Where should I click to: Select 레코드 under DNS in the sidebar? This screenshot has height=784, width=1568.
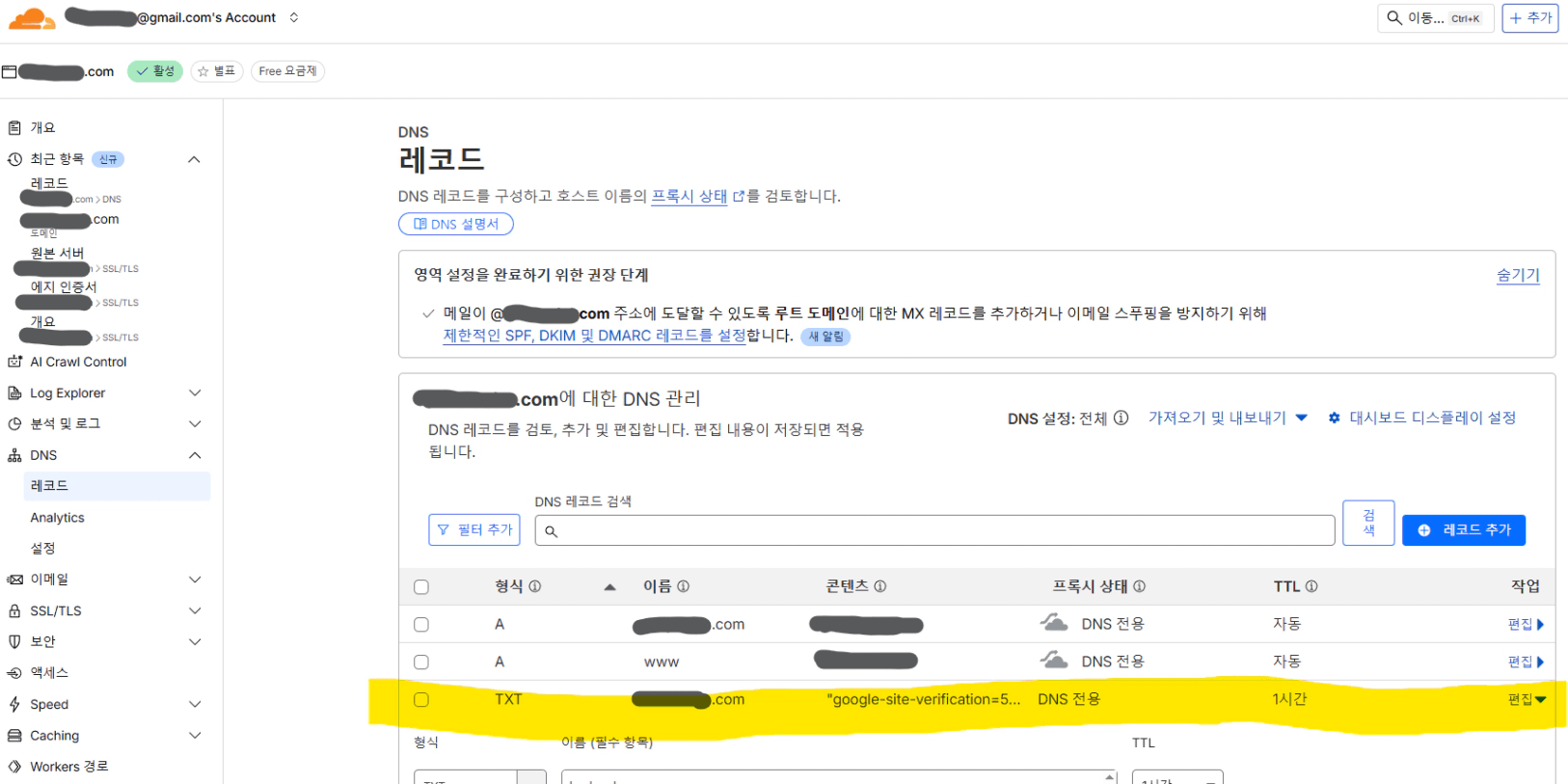[117, 486]
